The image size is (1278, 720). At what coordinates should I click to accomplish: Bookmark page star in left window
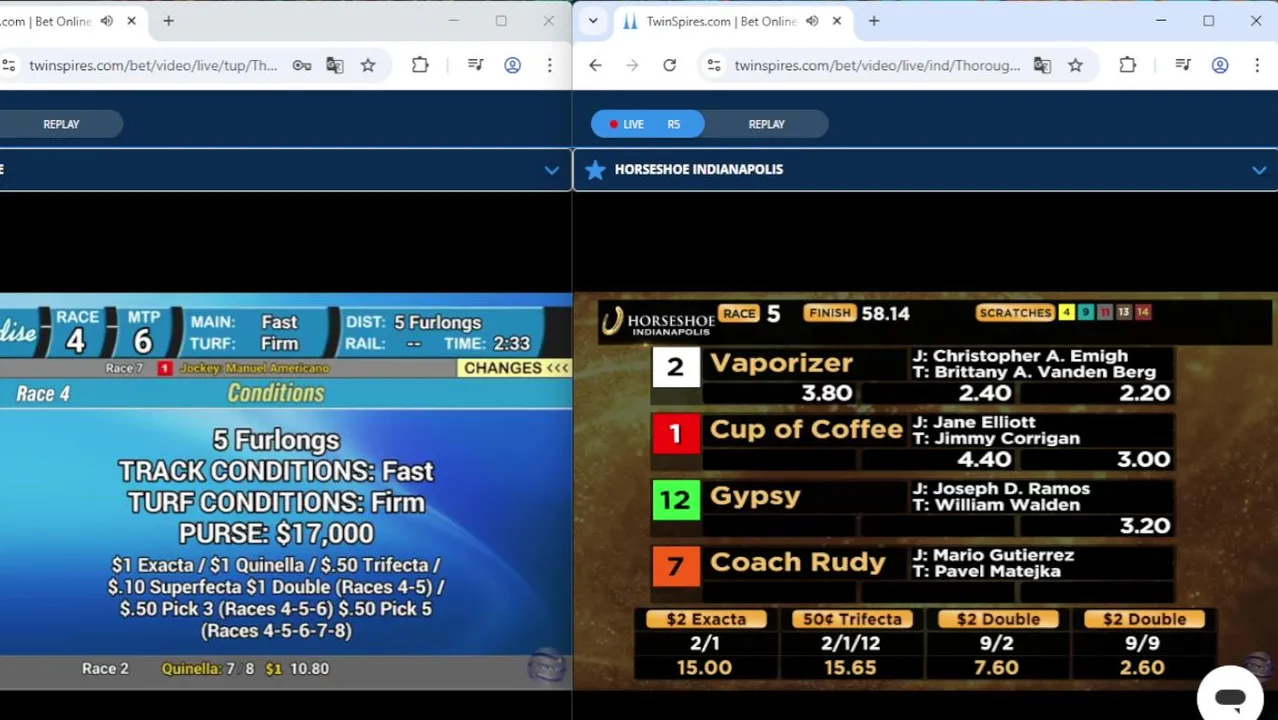pos(368,65)
